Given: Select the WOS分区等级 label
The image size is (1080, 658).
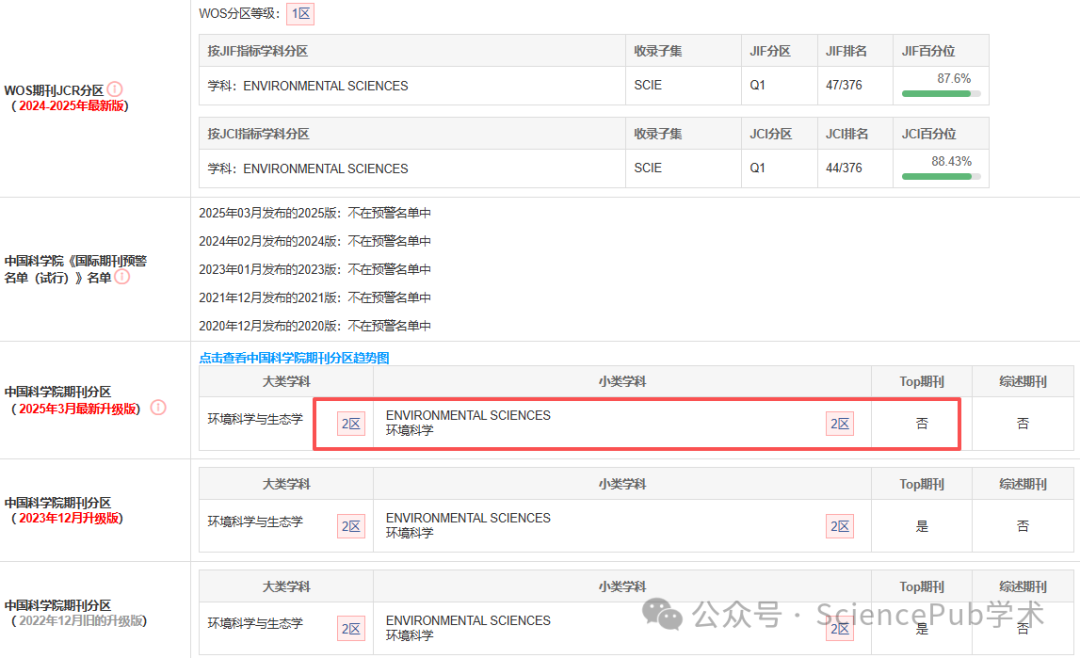Looking at the screenshot, I should pos(239,14).
